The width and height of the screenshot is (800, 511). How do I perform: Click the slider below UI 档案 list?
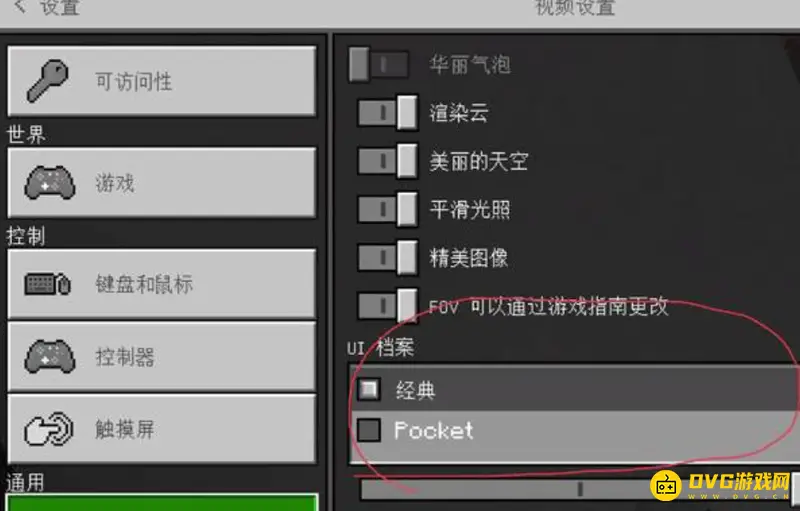pyautogui.click(x=577, y=489)
